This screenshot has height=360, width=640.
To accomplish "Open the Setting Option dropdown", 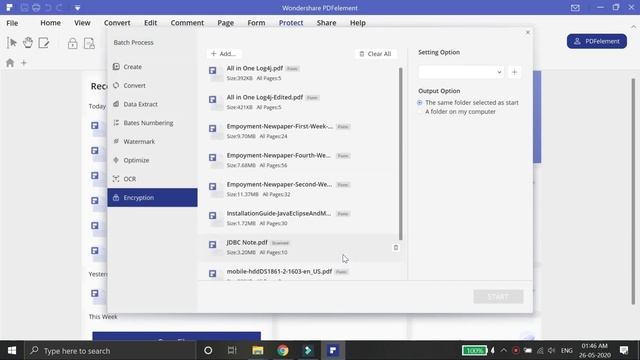I will pos(461,72).
